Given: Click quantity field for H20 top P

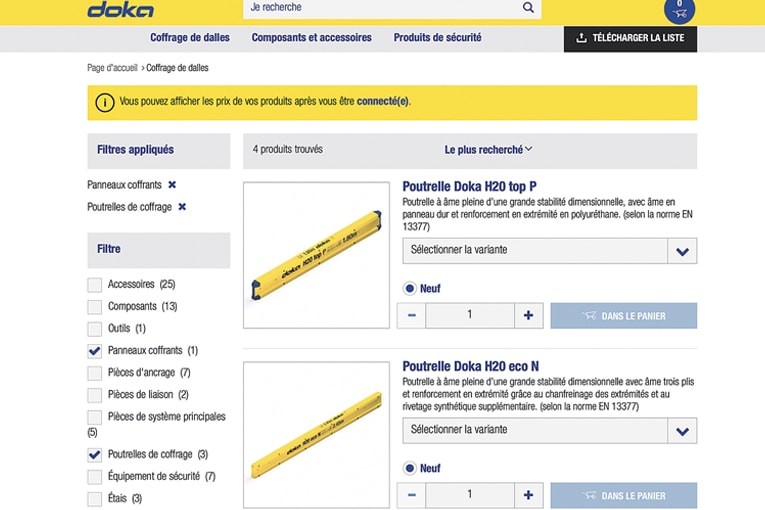Looking at the screenshot, I should pyautogui.click(x=470, y=315).
